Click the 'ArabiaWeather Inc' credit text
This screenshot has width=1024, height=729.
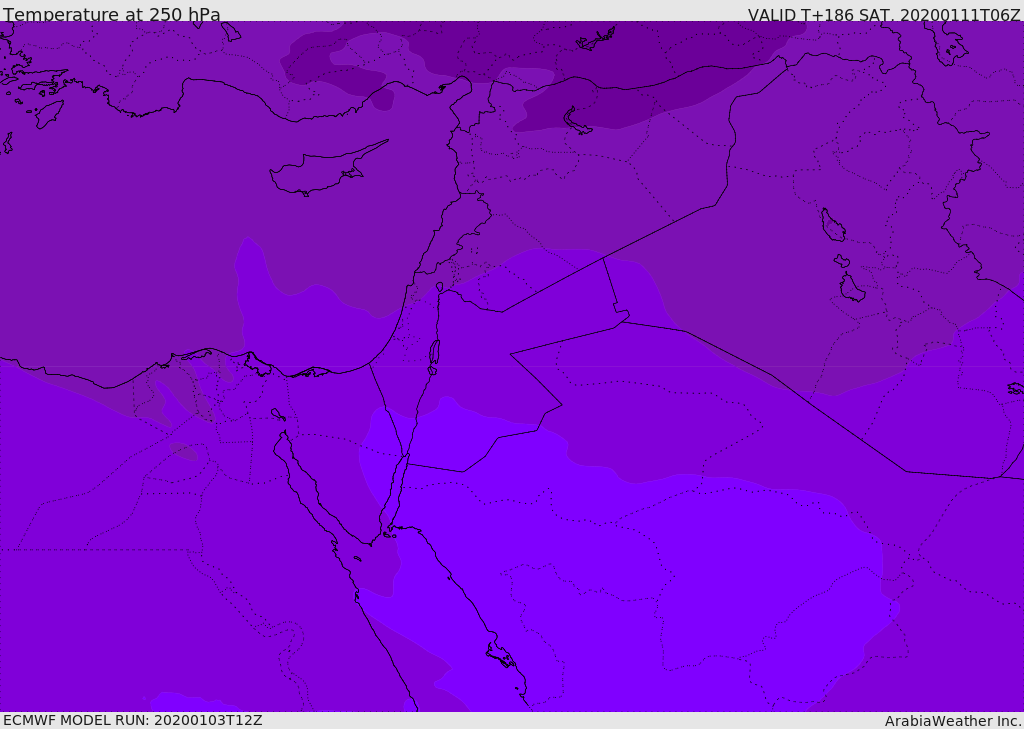coord(953,721)
